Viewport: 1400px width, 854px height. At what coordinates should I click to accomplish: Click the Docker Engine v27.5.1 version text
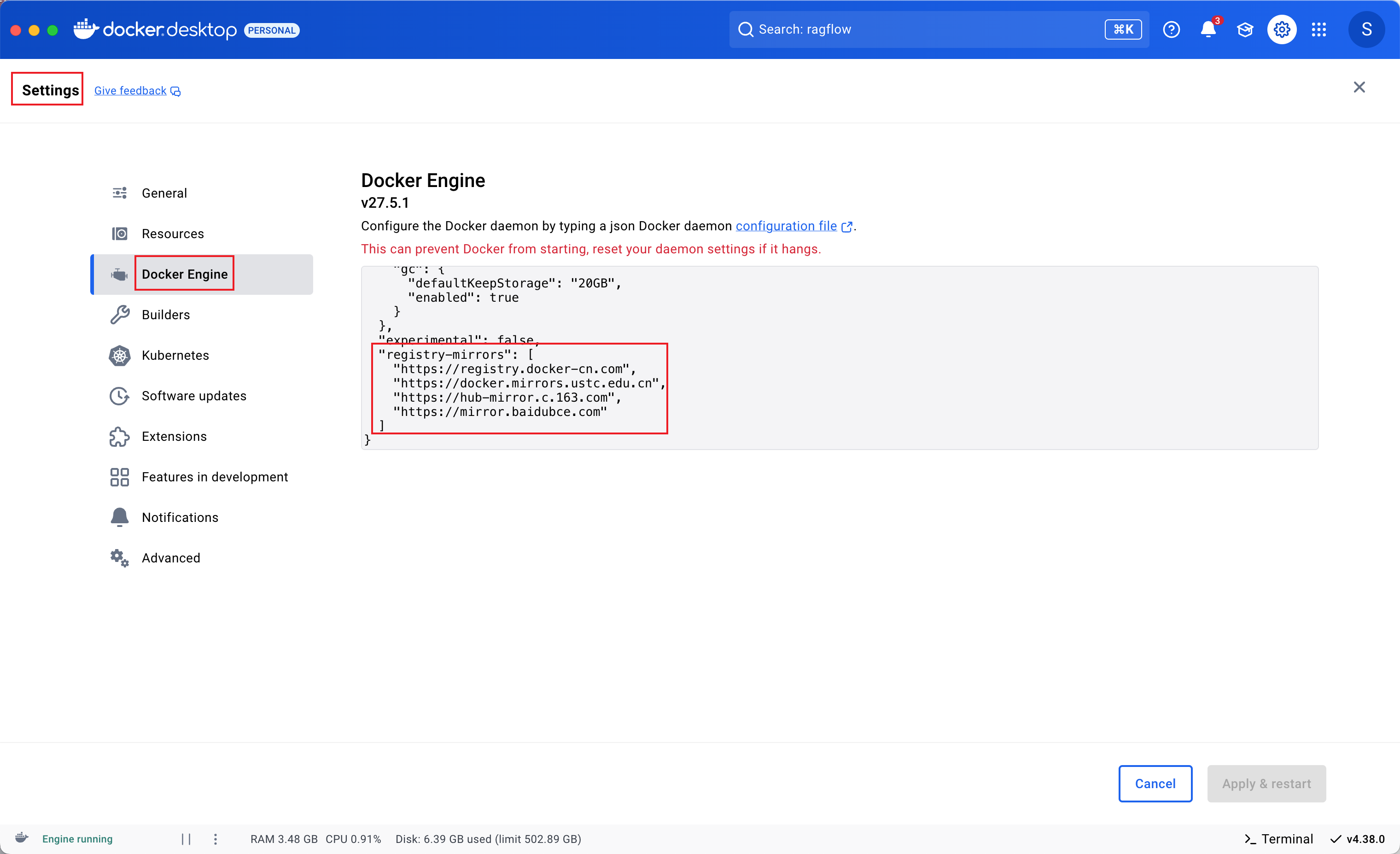pos(385,202)
